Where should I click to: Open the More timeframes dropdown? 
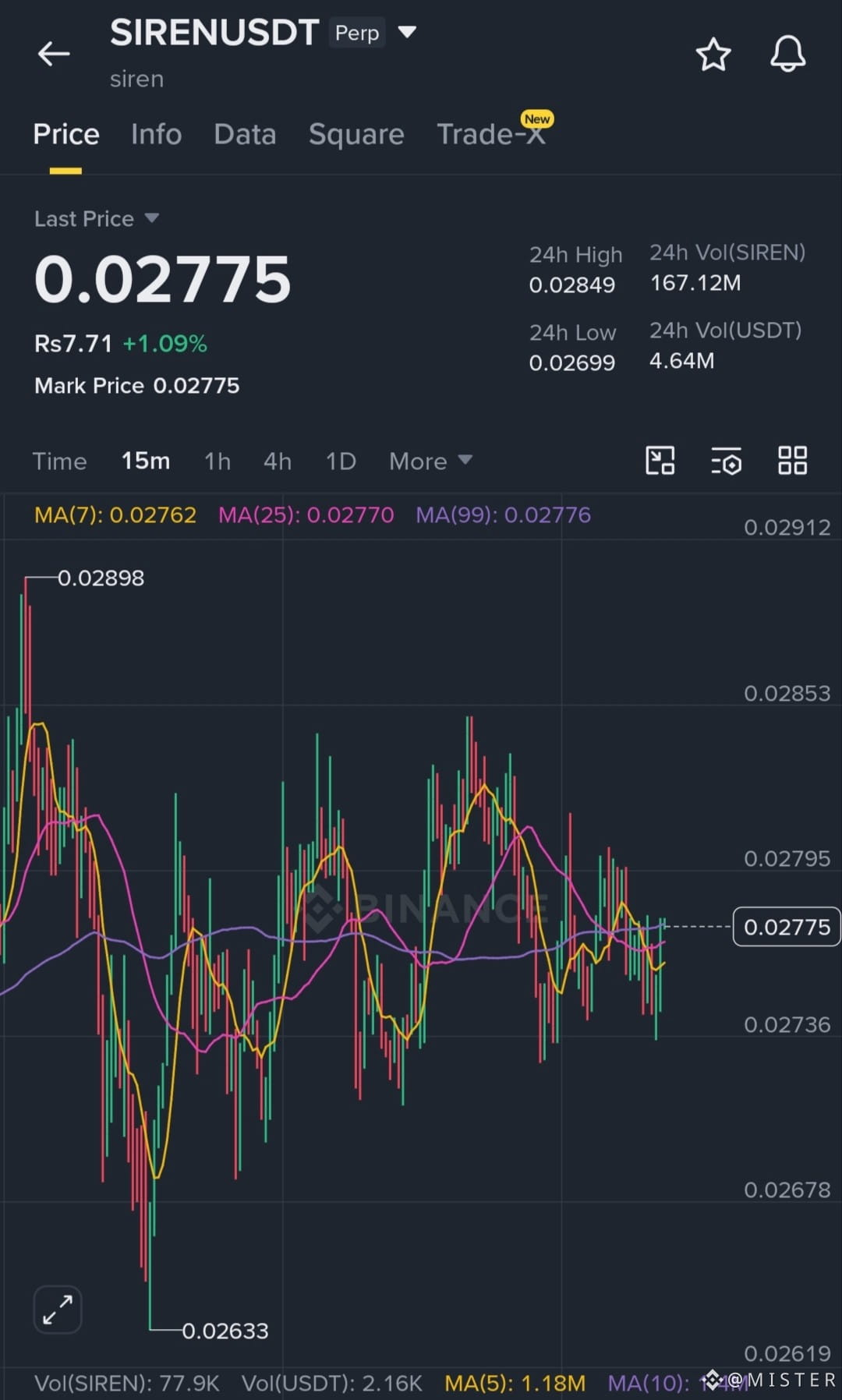(430, 461)
